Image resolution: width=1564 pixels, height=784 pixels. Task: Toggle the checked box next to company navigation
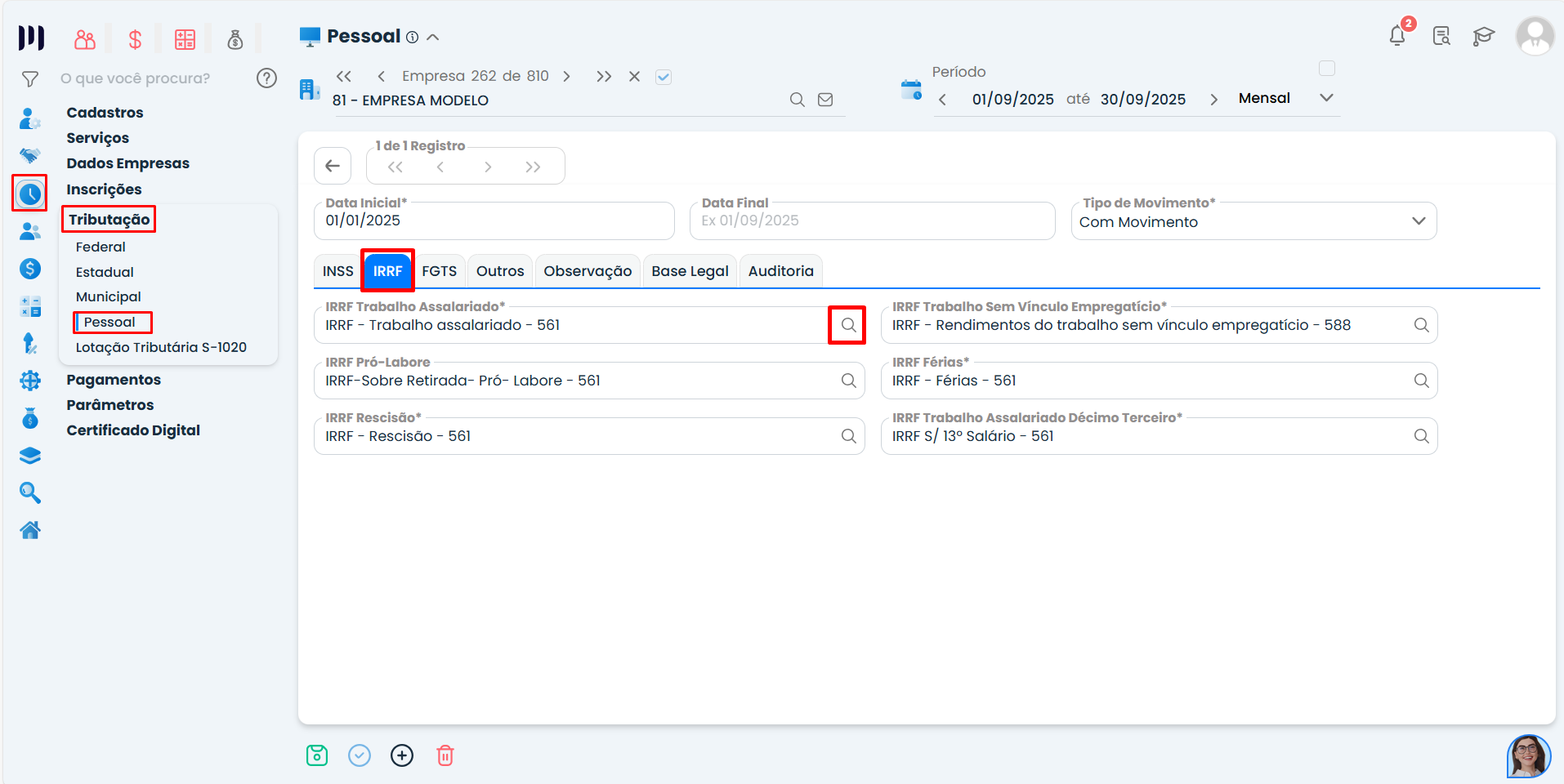[x=664, y=77]
